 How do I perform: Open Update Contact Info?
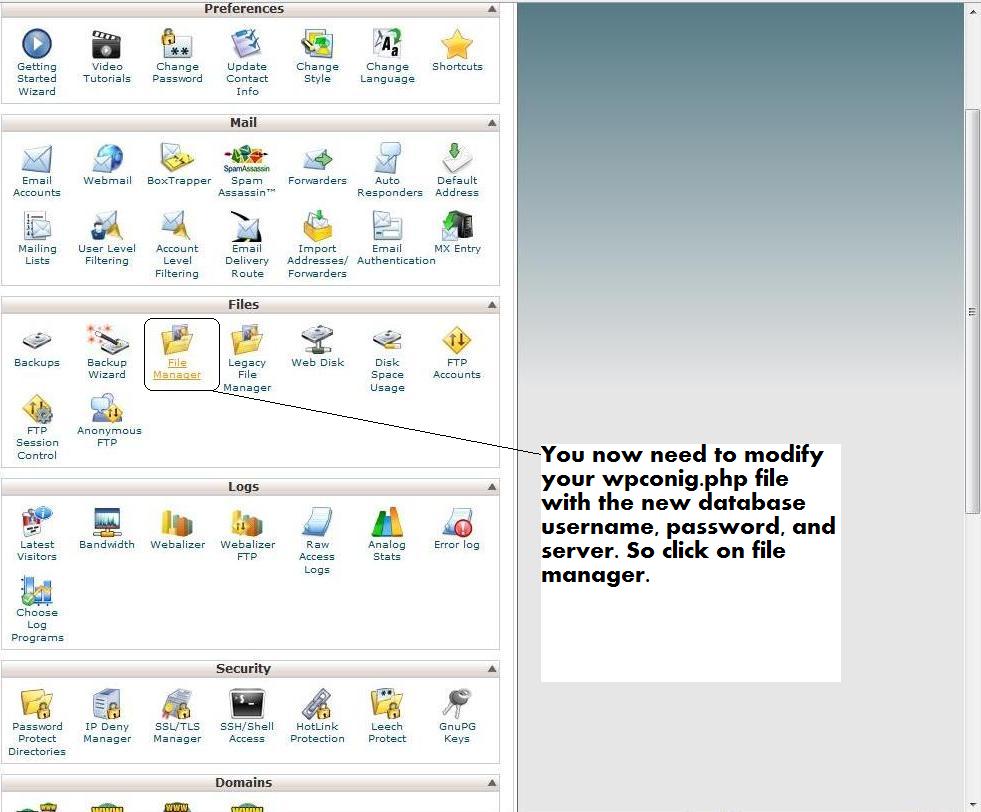247,63
